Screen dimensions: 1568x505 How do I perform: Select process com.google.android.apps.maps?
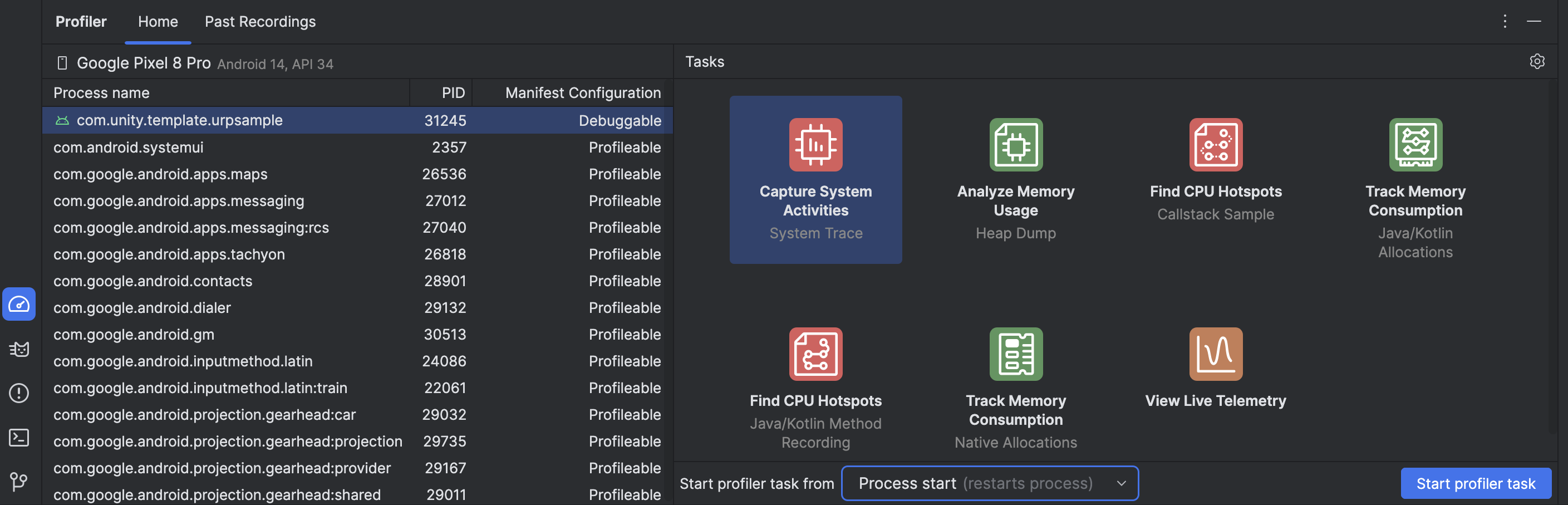click(357, 174)
